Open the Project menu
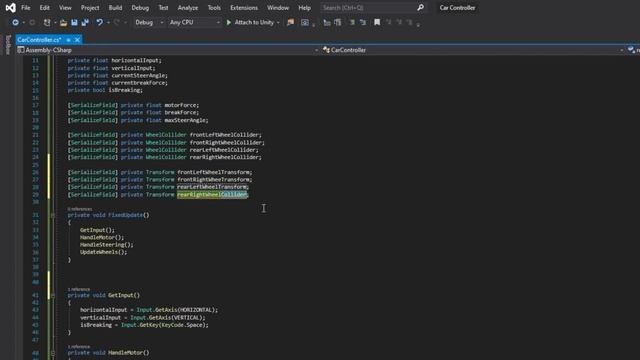Screen dimensions: 640x360 click(90, 8)
